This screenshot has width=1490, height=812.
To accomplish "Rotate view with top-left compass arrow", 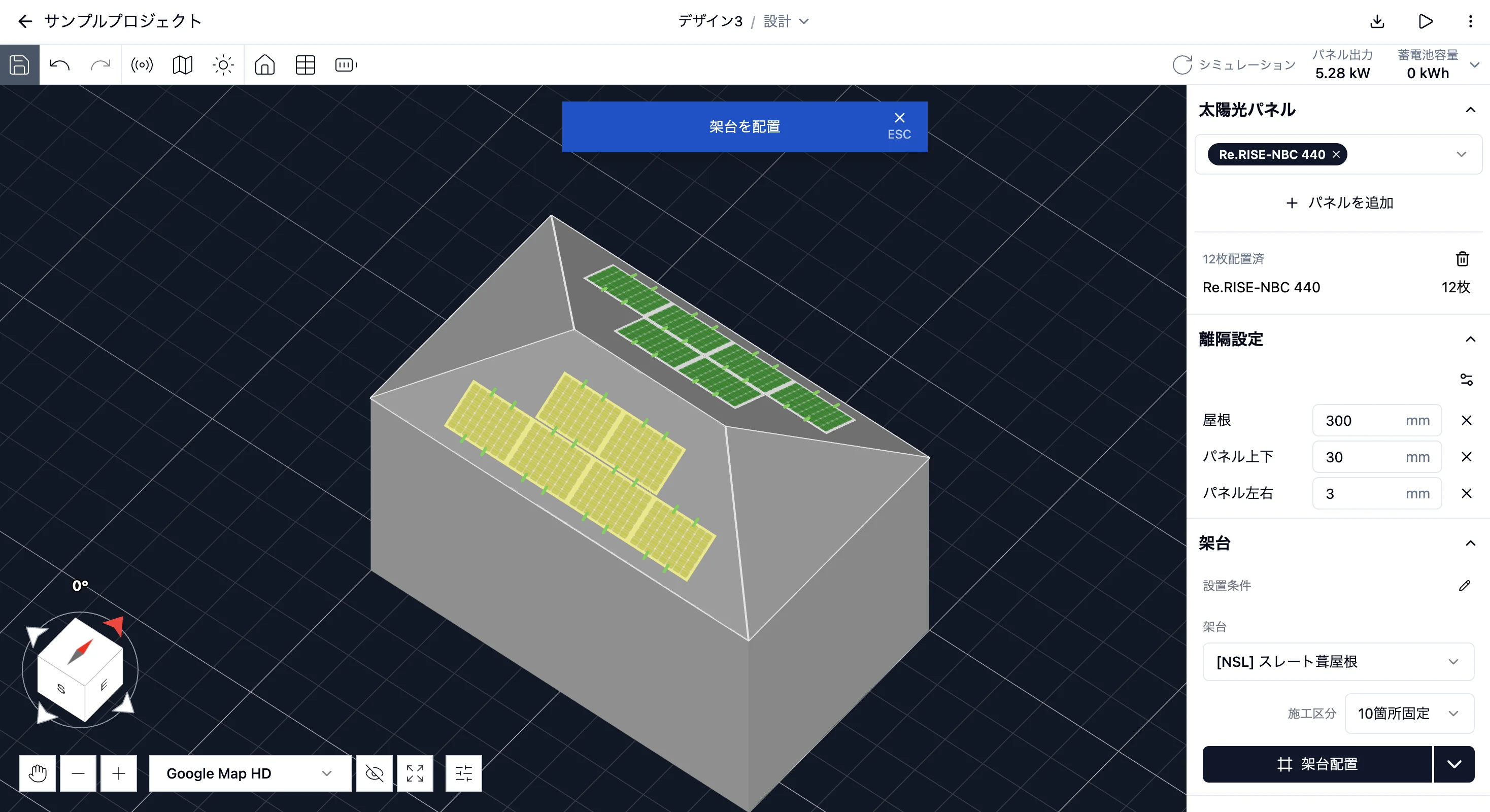I will pos(37,635).
